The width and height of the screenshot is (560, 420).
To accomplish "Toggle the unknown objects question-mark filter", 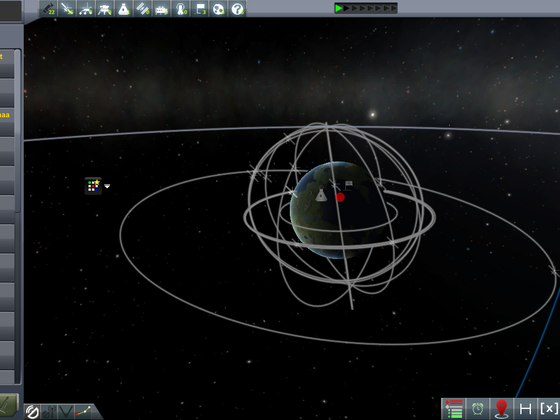I will pyautogui.click(x=238, y=9).
